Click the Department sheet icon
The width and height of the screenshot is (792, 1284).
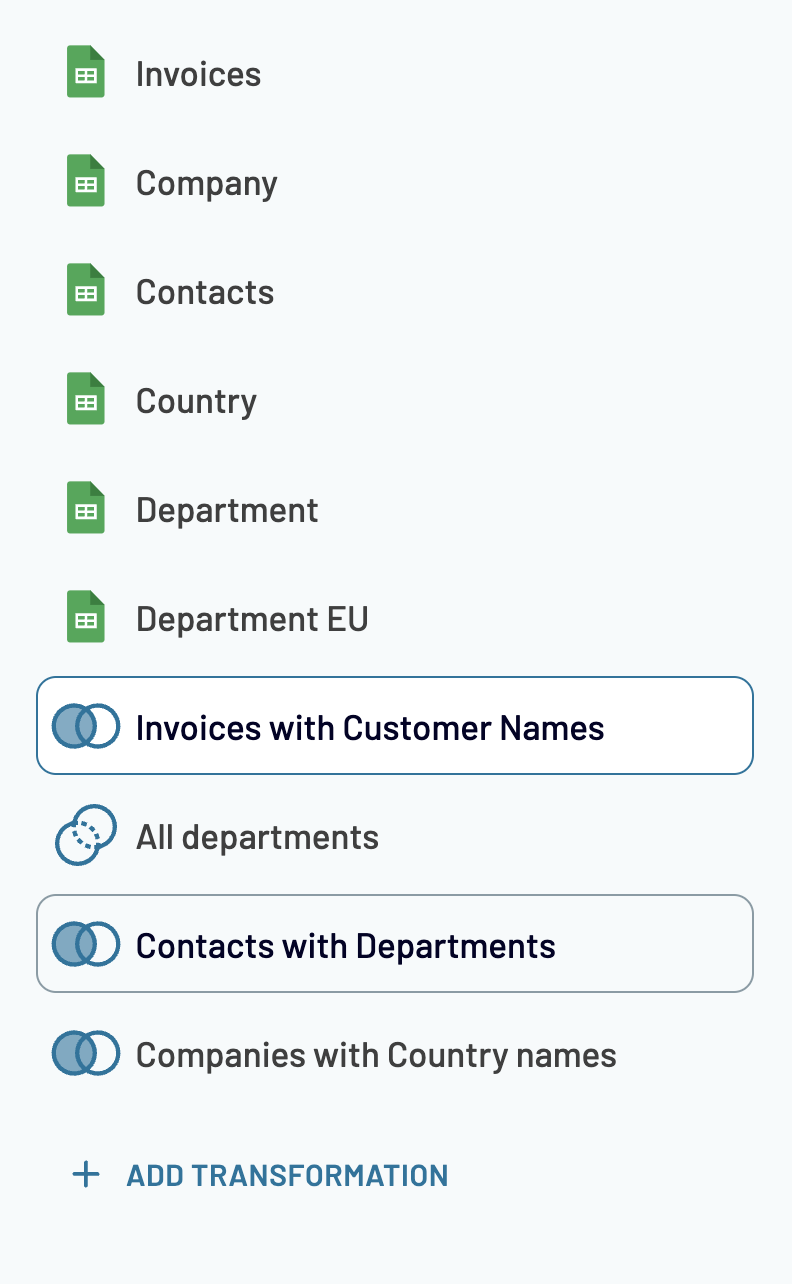[86, 509]
